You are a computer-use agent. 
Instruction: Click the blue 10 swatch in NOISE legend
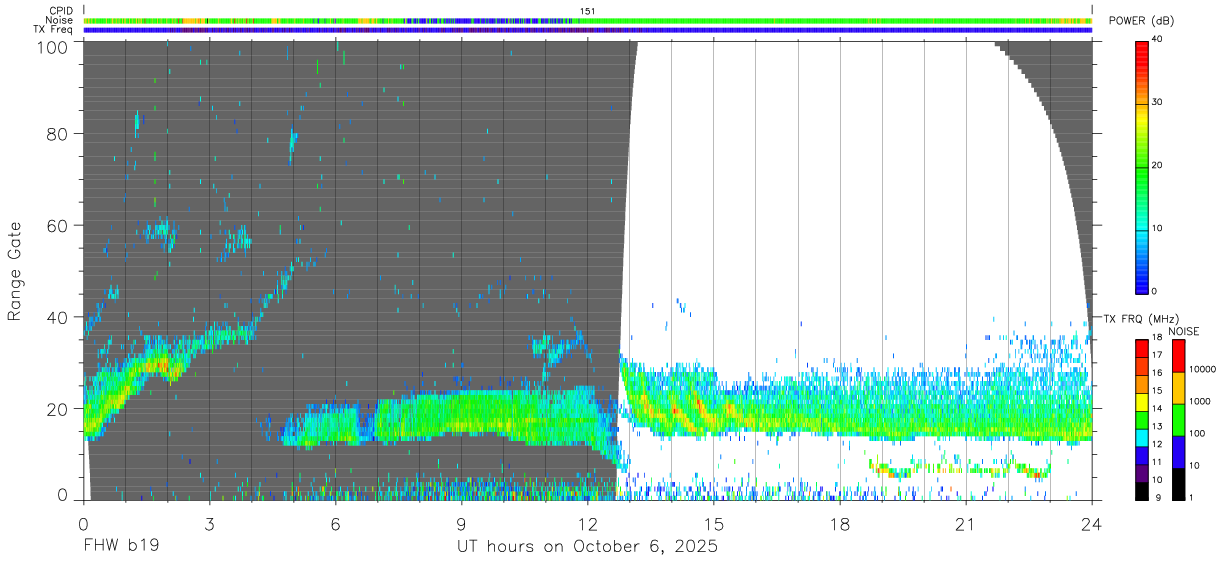click(x=1178, y=452)
